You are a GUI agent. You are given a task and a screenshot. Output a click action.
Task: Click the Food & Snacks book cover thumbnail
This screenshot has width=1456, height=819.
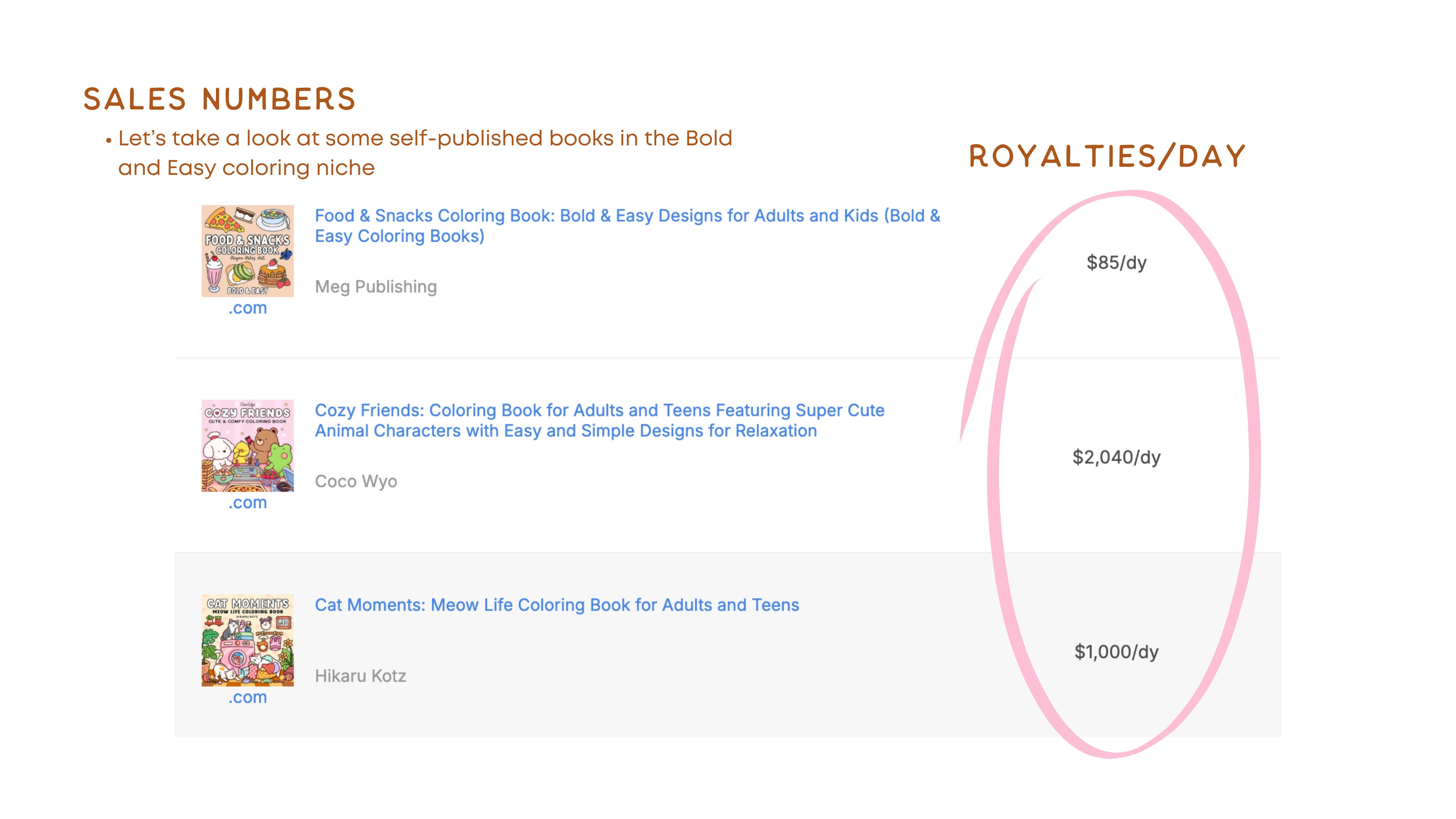click(x=247, y=251)
